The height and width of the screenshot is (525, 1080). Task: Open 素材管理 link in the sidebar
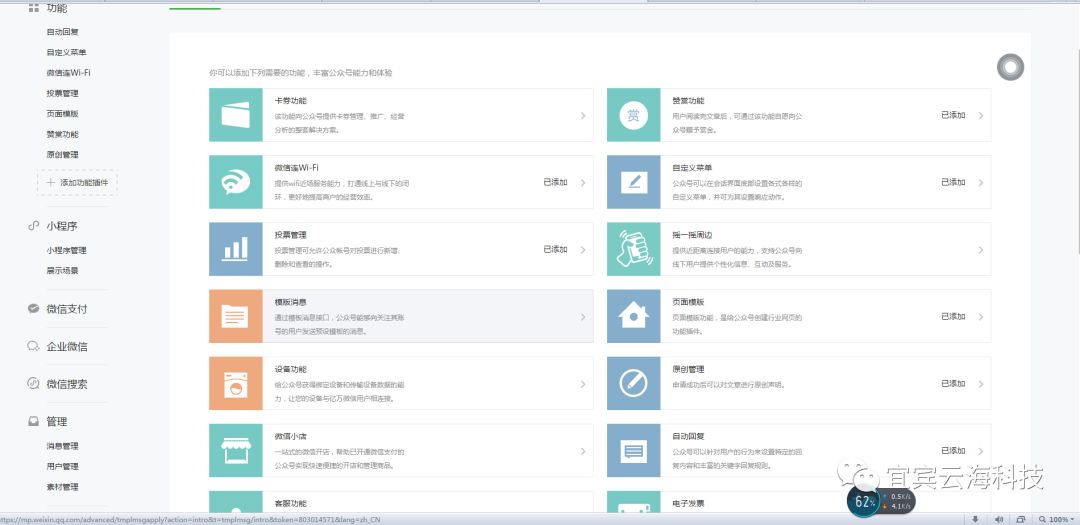(62, 487)
